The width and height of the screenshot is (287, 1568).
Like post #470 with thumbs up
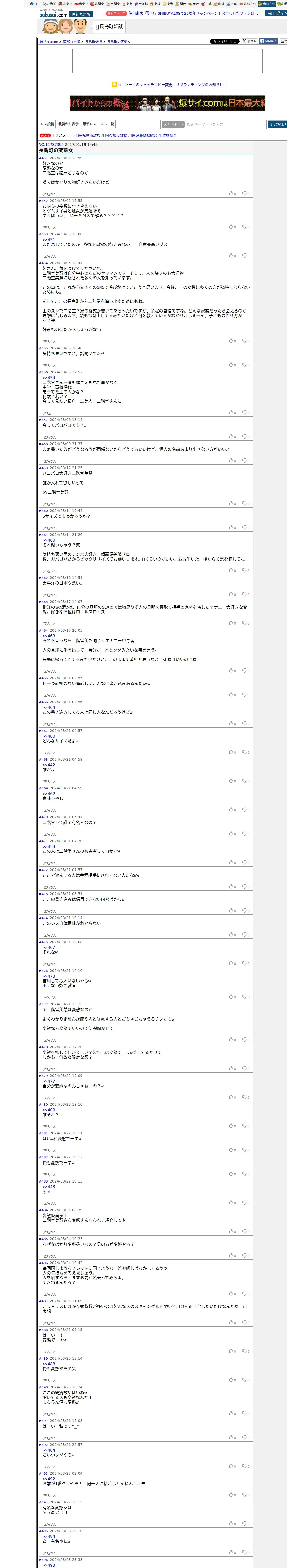[x=231, y=834]
